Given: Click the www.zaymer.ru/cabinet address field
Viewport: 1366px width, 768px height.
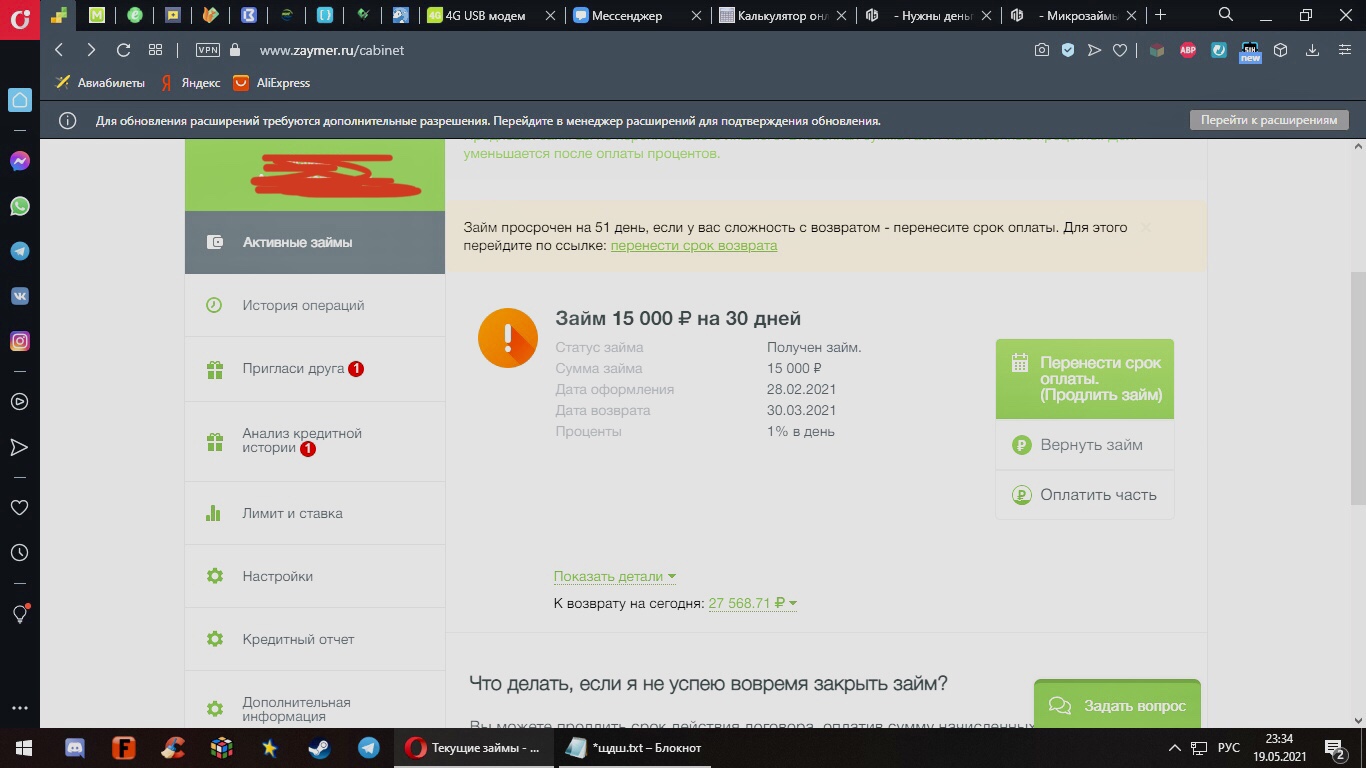Looking at the screenshot, I should pyautogui.click(x=331, y=50).
